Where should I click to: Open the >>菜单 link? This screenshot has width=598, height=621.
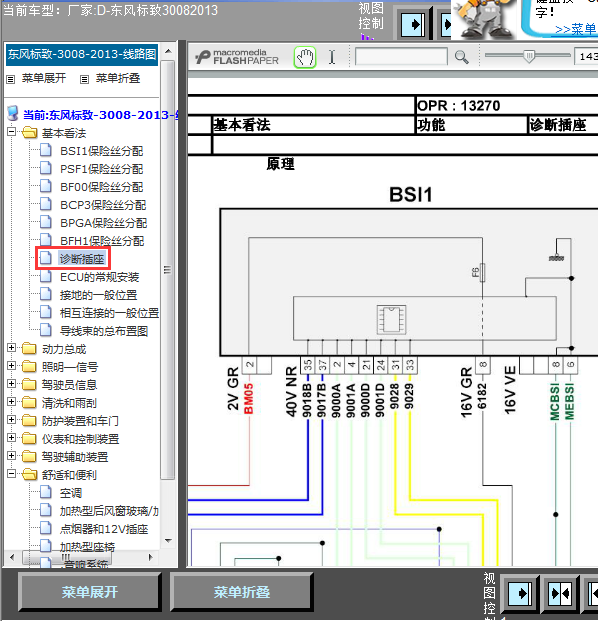point(575,29)
